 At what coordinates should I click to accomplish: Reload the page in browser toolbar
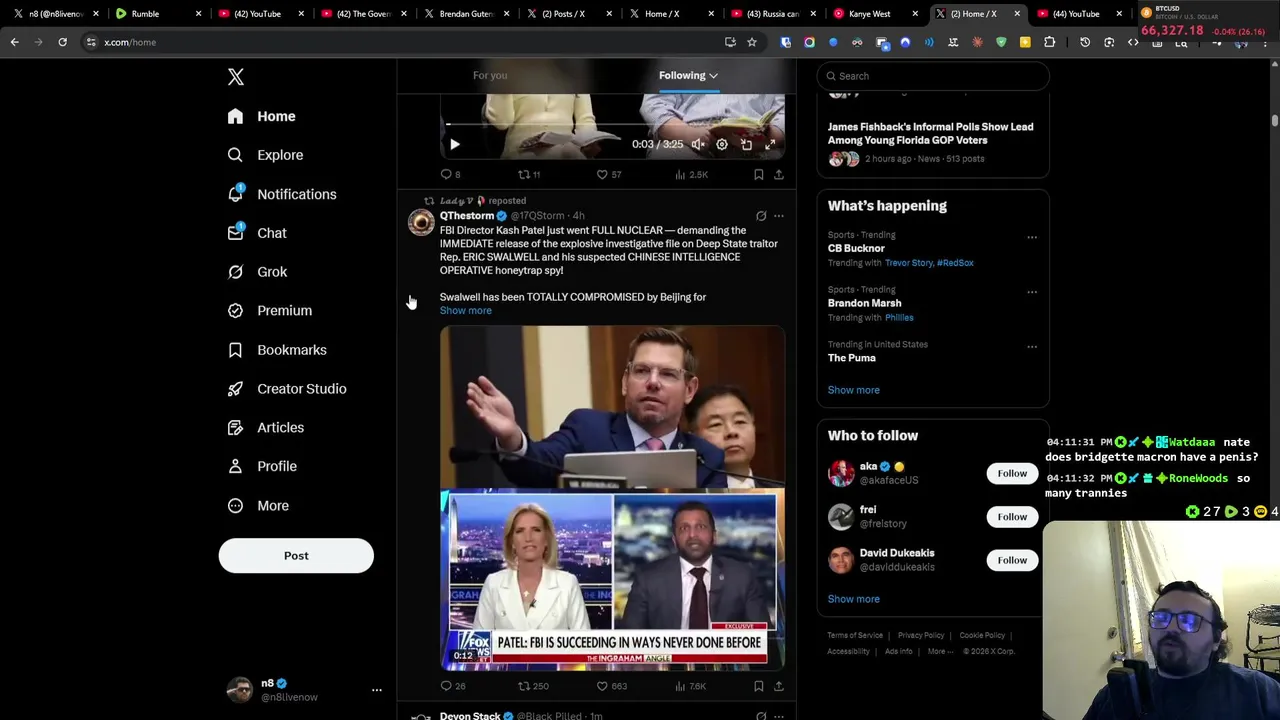pyautogui.click(x=62, y=42)
